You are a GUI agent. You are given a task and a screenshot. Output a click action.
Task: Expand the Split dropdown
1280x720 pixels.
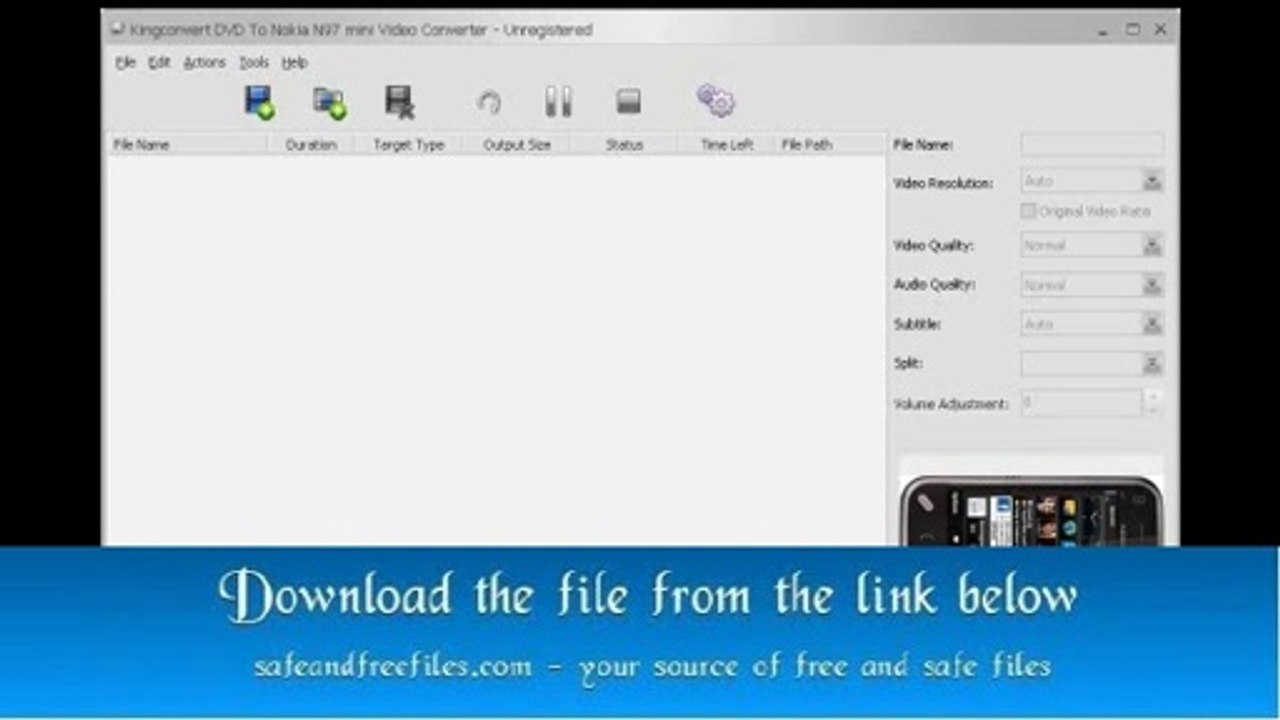1152,364
